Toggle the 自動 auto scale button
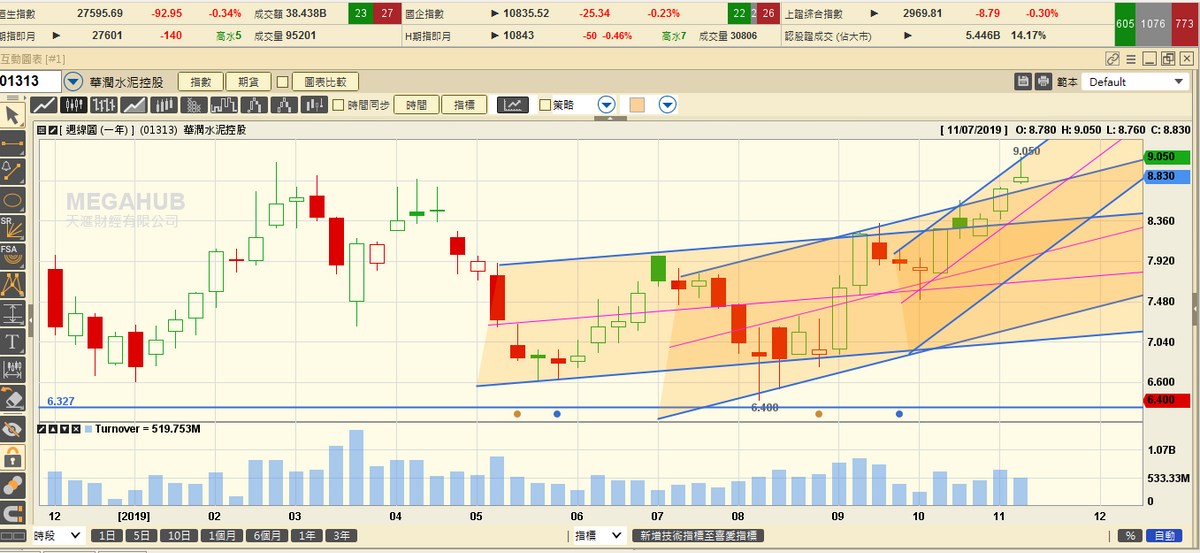The image size is (1200, 553). tap(1162, 536)
